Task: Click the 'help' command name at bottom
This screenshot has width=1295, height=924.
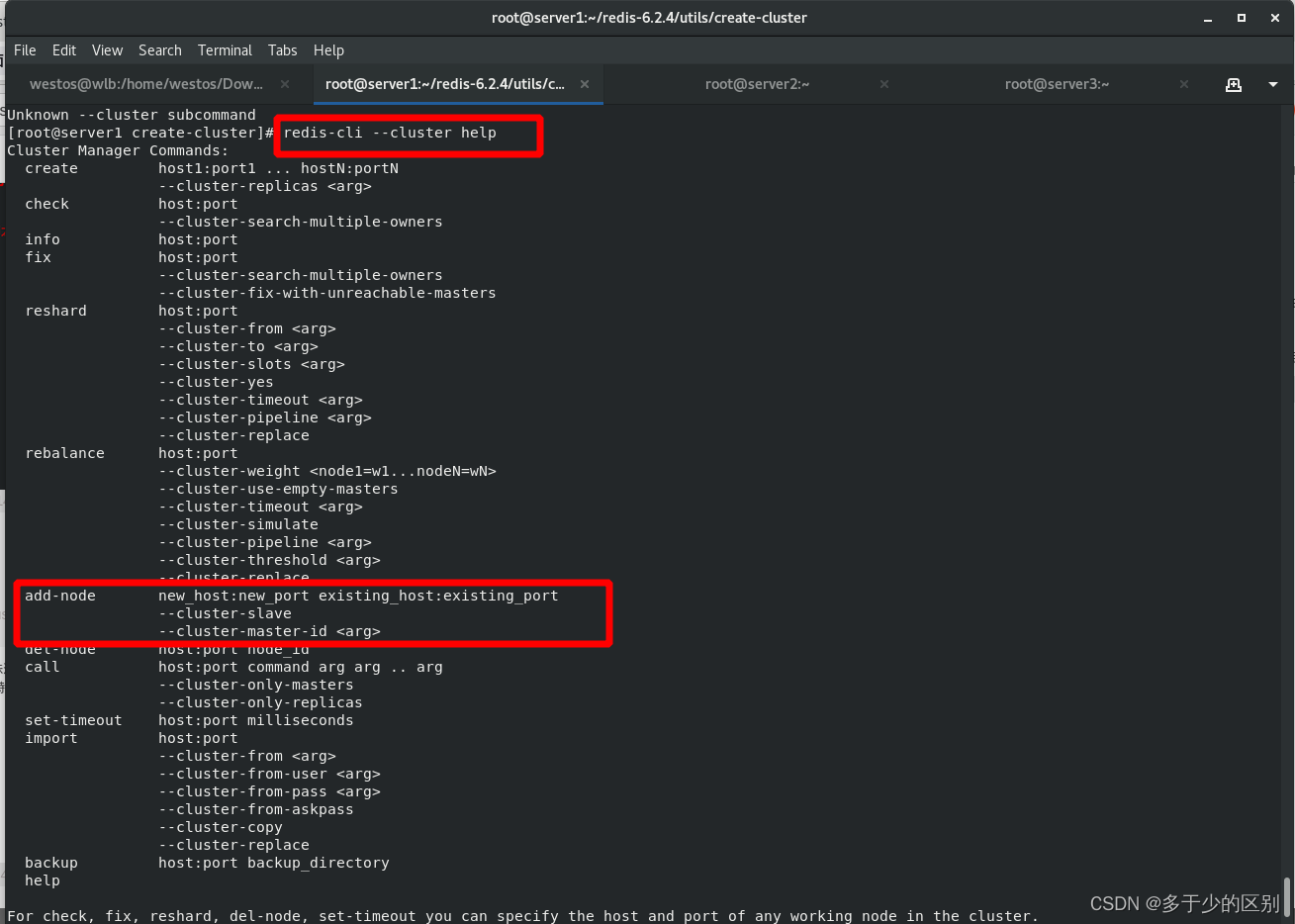Action: pos(43,880)
